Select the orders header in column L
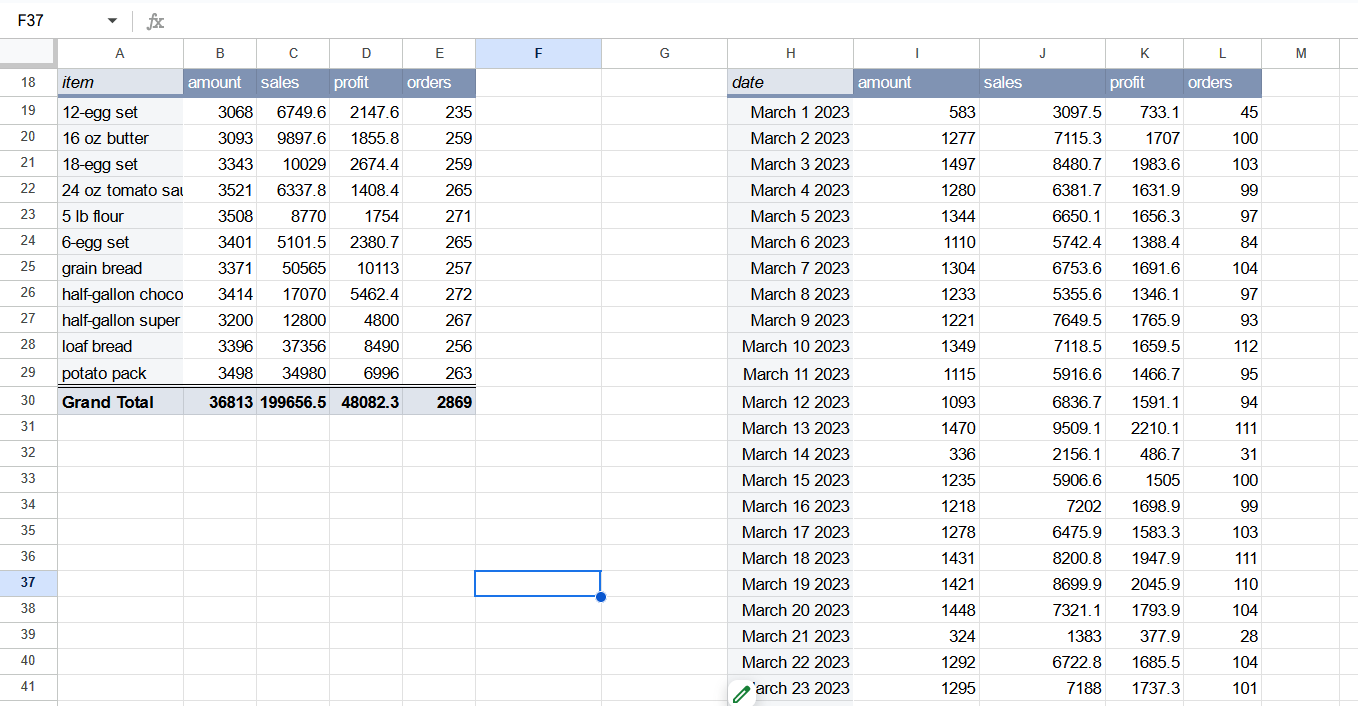The image size is (1358, 706). coord(1222,82)
